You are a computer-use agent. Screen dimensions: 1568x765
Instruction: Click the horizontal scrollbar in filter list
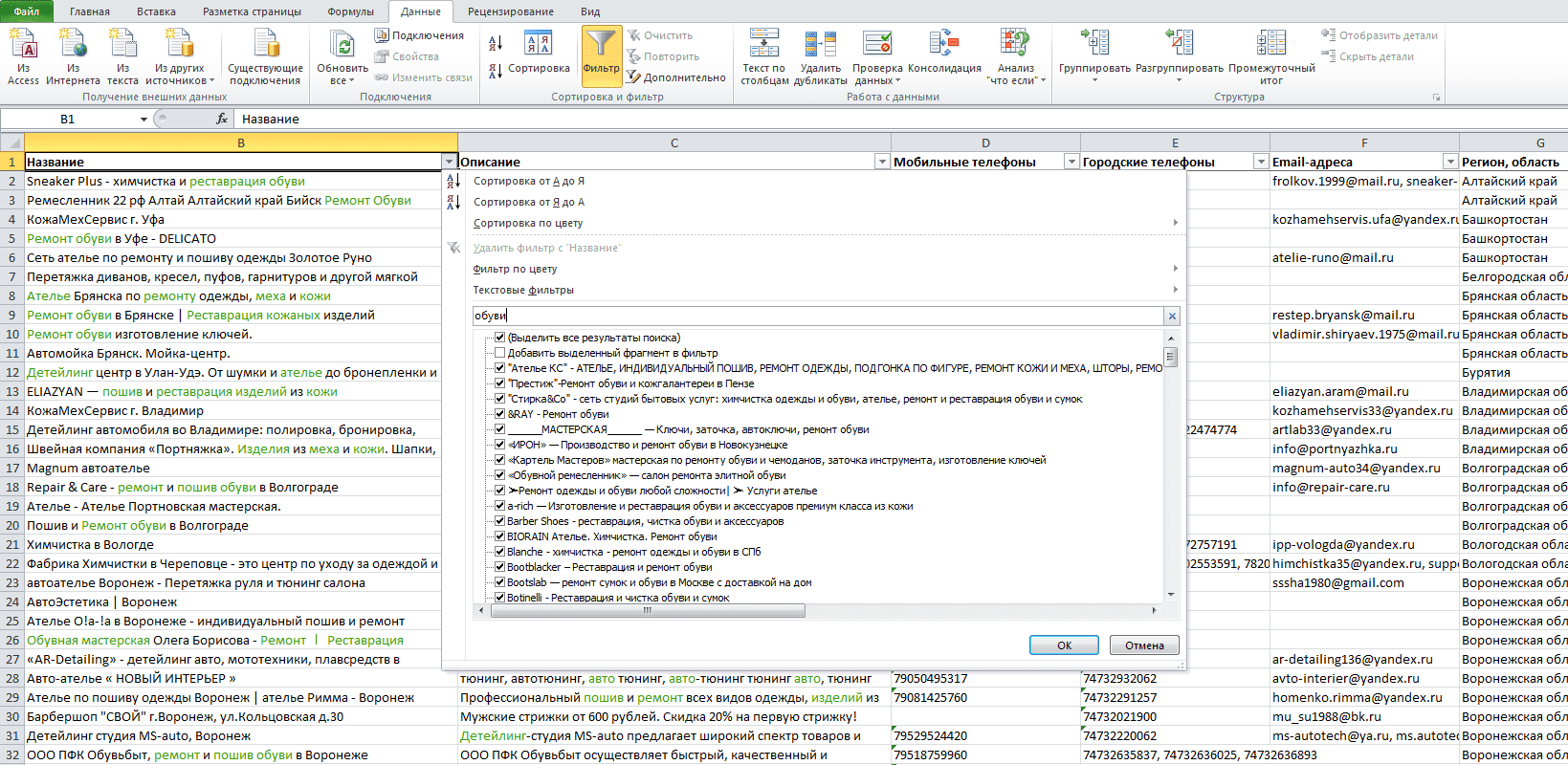pyautogui.click(x=647, y=610)
